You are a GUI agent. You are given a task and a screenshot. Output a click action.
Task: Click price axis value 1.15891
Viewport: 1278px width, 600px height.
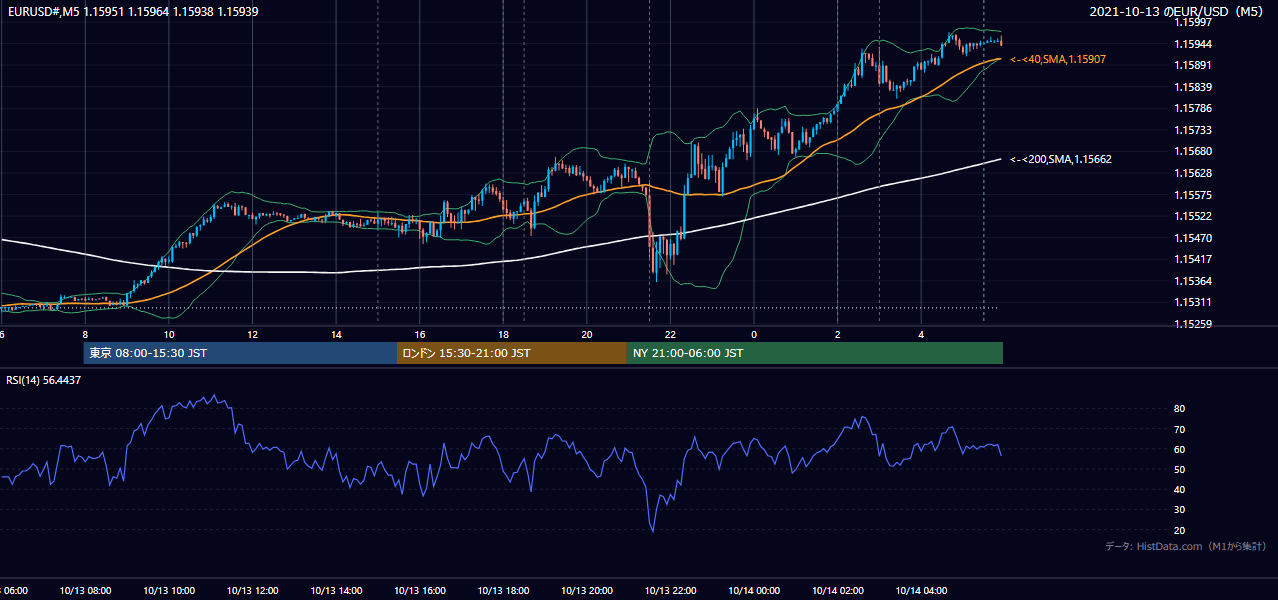click(1193, 65)
